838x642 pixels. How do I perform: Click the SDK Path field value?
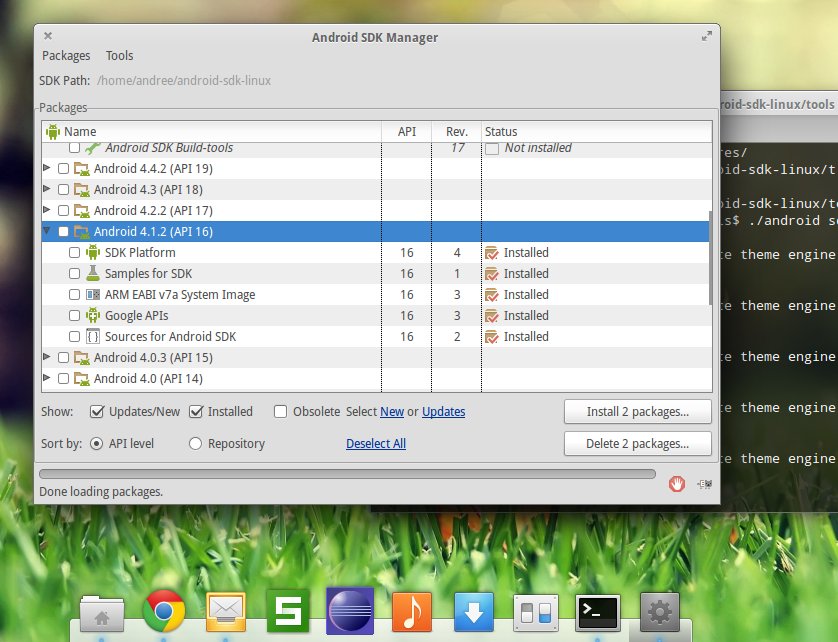pos(184,81)
